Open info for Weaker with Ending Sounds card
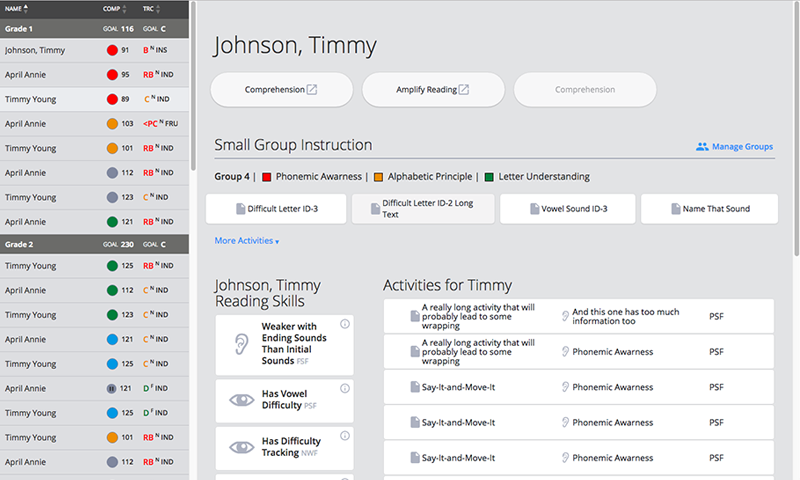Viewport: 800px width, 480px height. coord(345,324)
